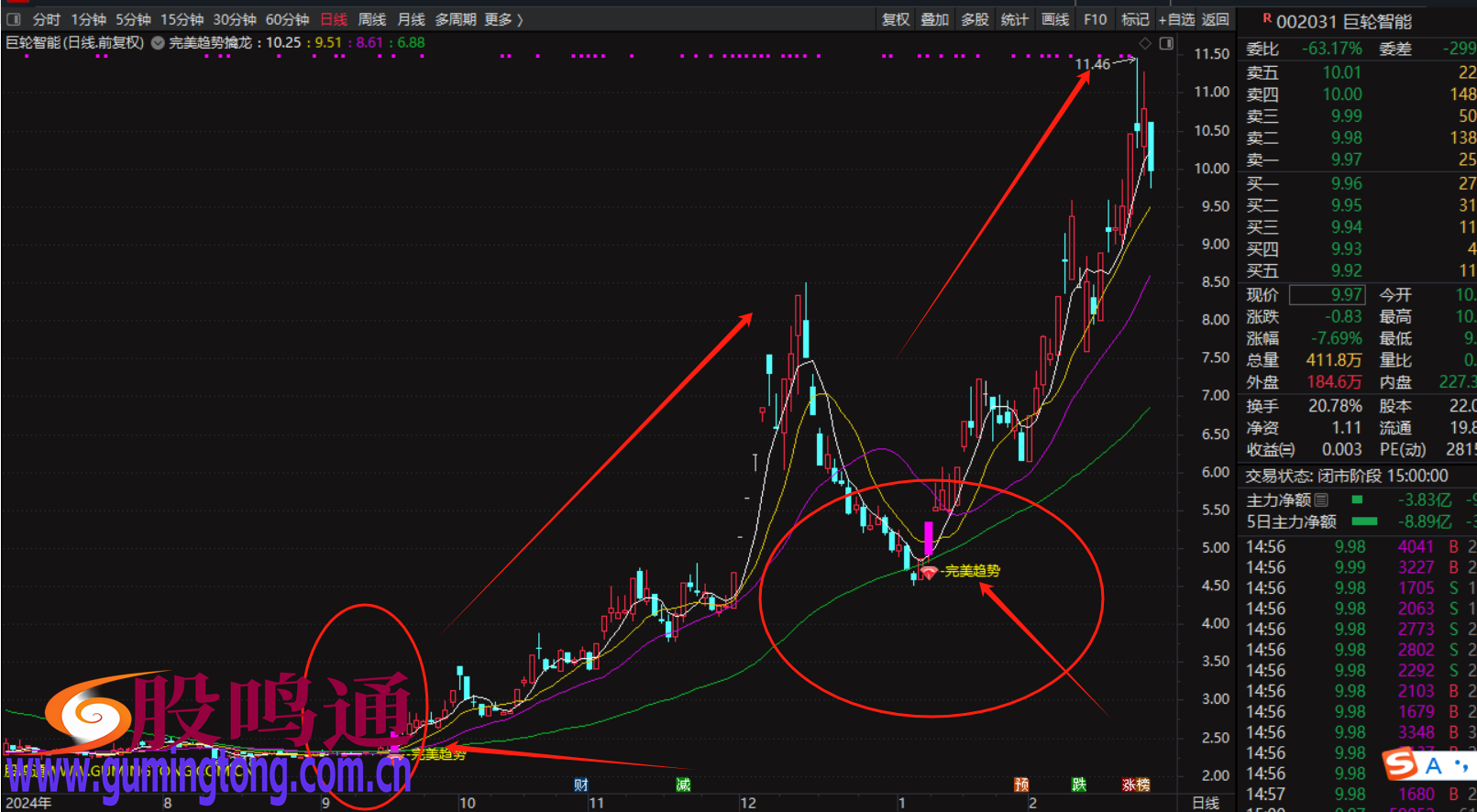The width and height of the screenshot is (1477, 812).
Task: Click the Sogou input method S icon
Action: 1399,763
